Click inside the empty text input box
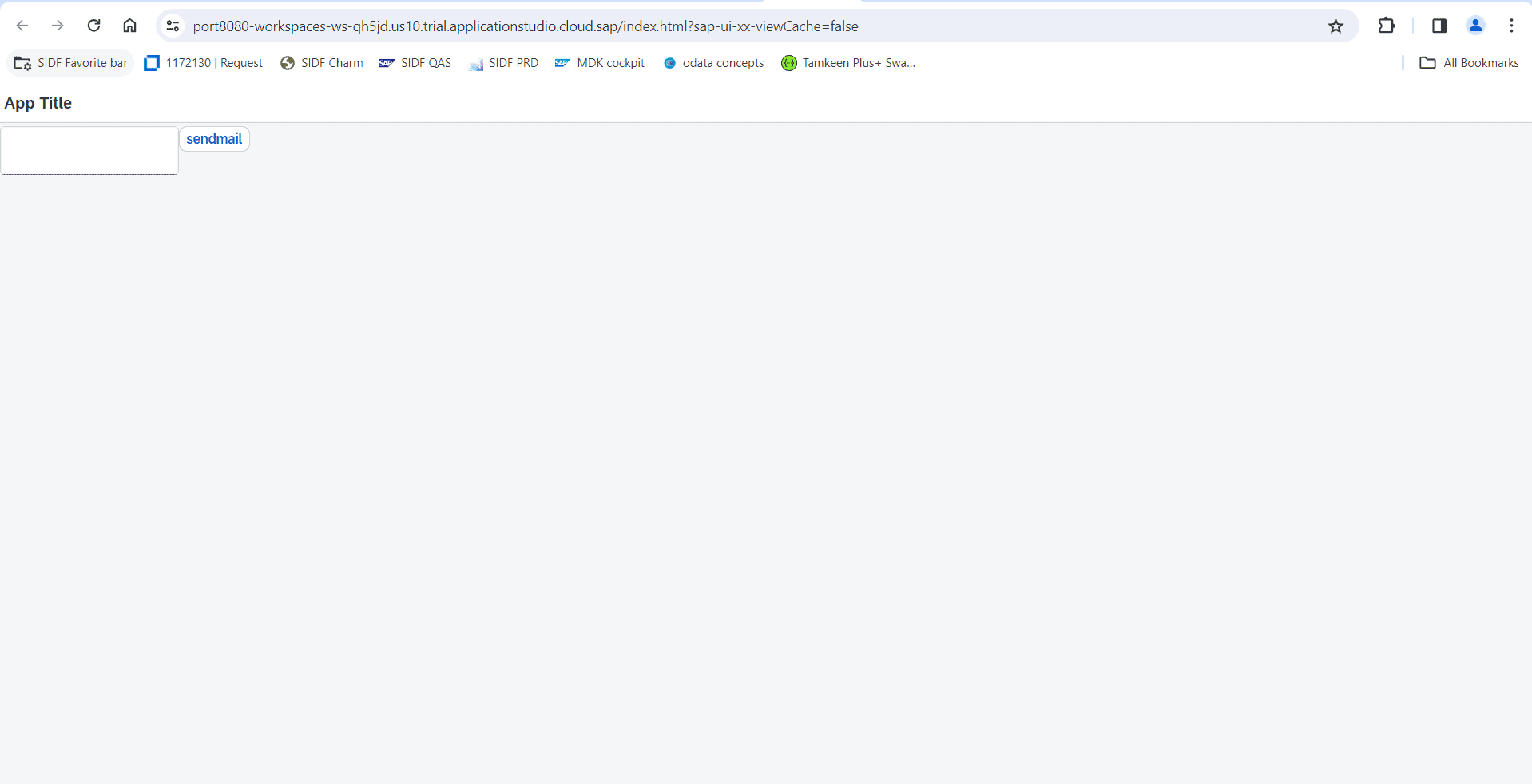1532x784 pixels. [x=88, y=150]
